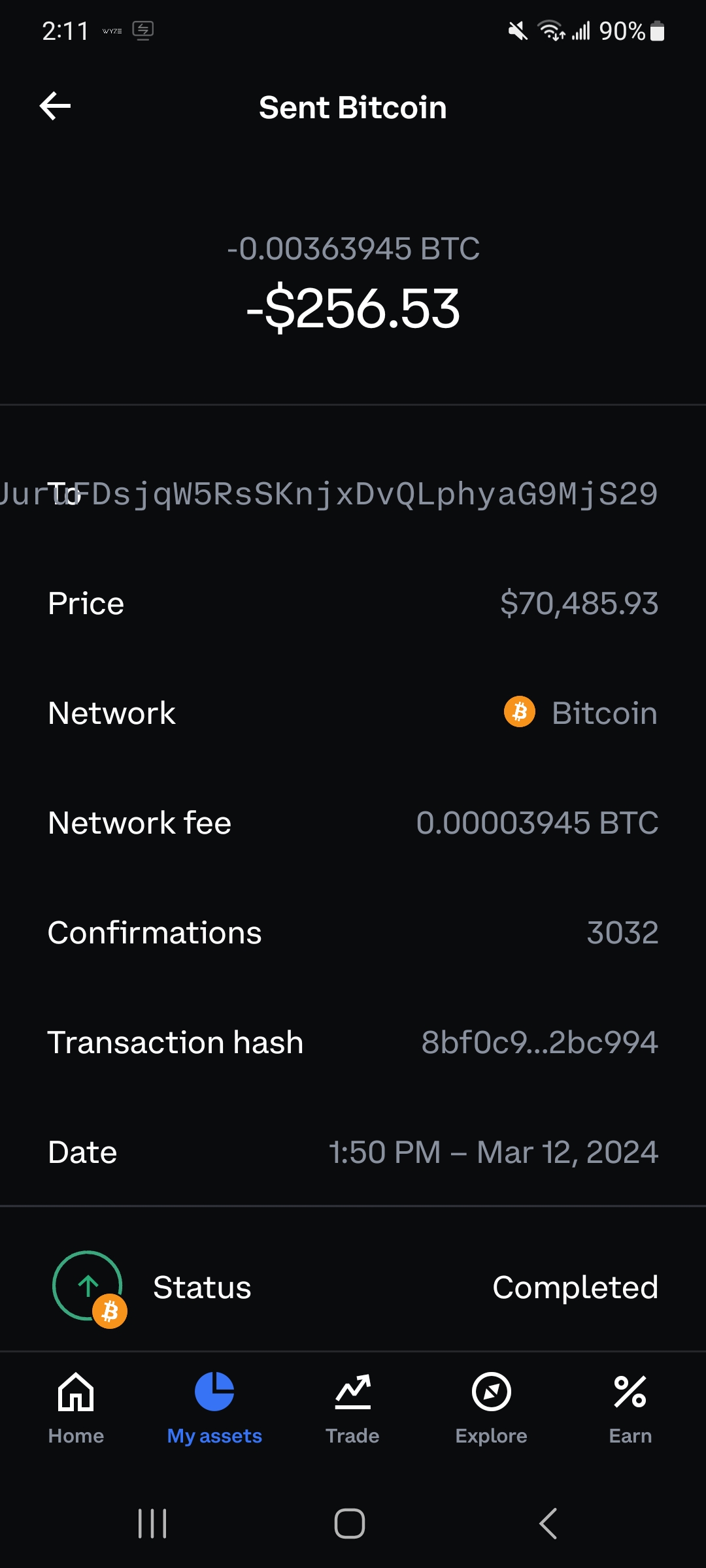The height and width of the screenshot is (1568, 706).
Task: Tap the muted sound status icon
Action: tap(518, 31)
